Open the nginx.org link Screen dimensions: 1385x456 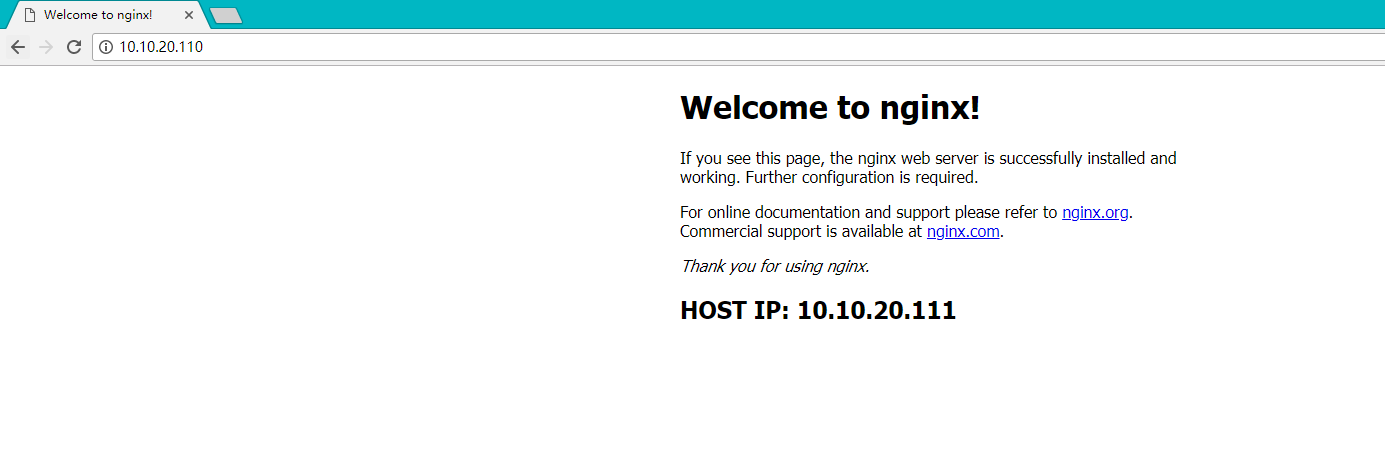point(1095,212)
